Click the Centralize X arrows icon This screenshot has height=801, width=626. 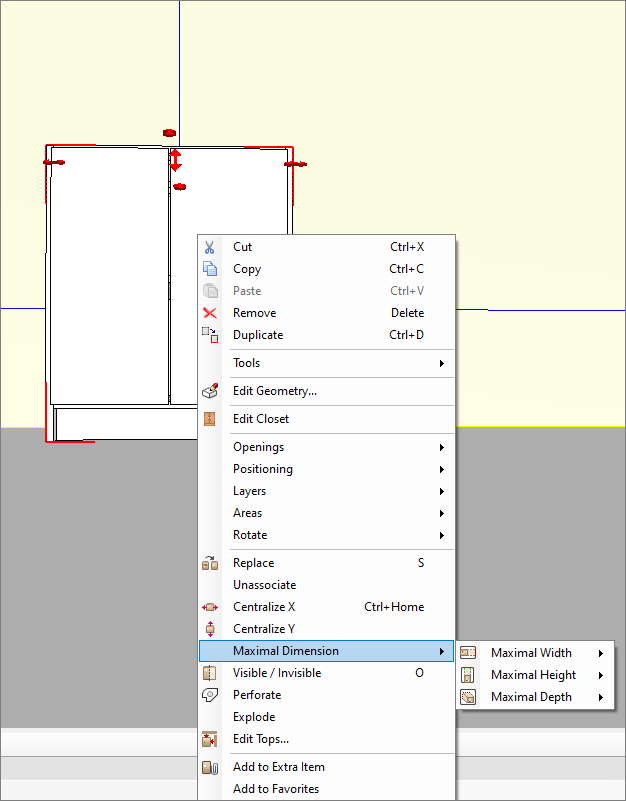(x=210, y=607)
